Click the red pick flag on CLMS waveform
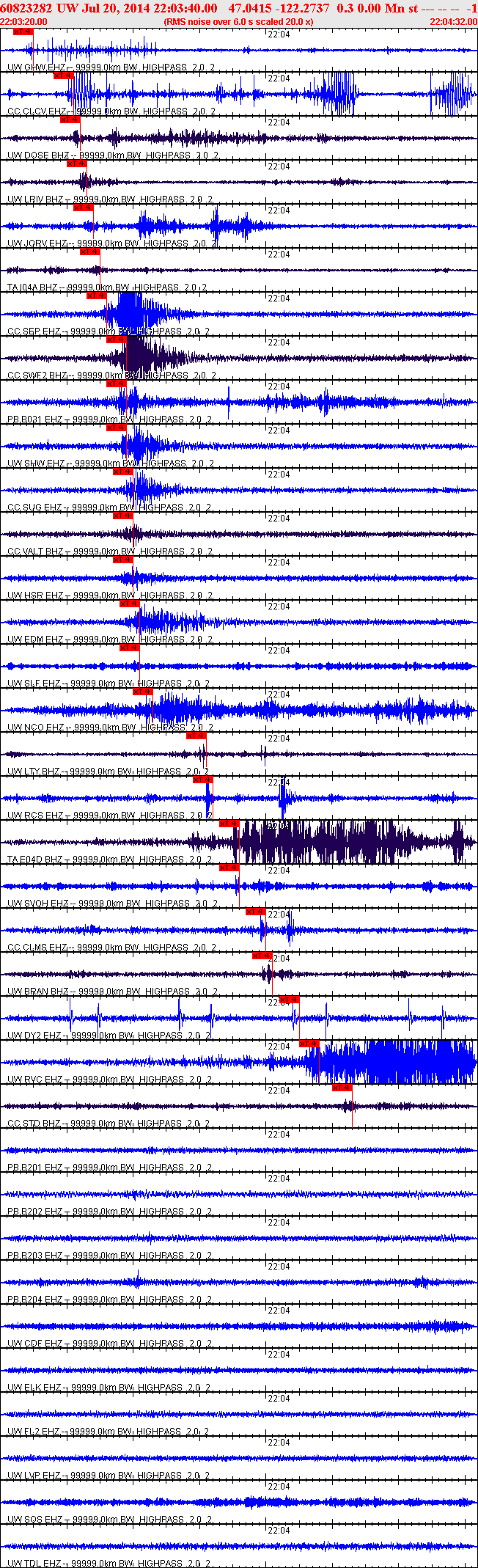The width and height of the screenshot is (478, 1568). 256,912
